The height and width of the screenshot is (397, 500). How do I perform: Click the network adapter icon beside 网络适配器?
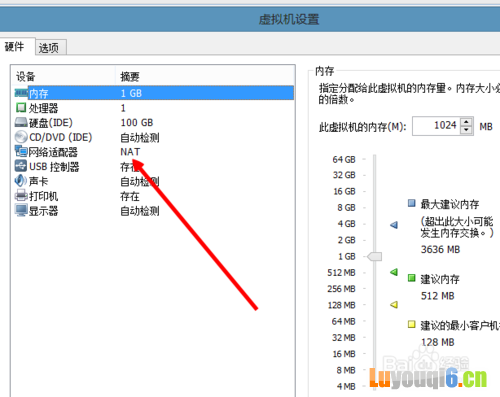[x=21, y=152]
